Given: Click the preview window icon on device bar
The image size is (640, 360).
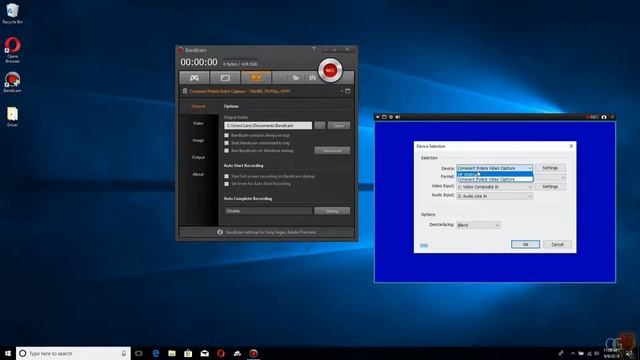Looking at the screenshot, I should tap(348, 91).
